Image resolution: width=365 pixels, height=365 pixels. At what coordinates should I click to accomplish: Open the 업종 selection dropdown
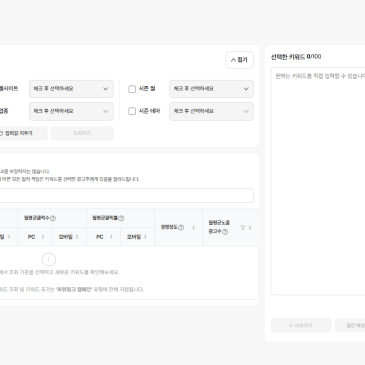[x=71, y=111]
